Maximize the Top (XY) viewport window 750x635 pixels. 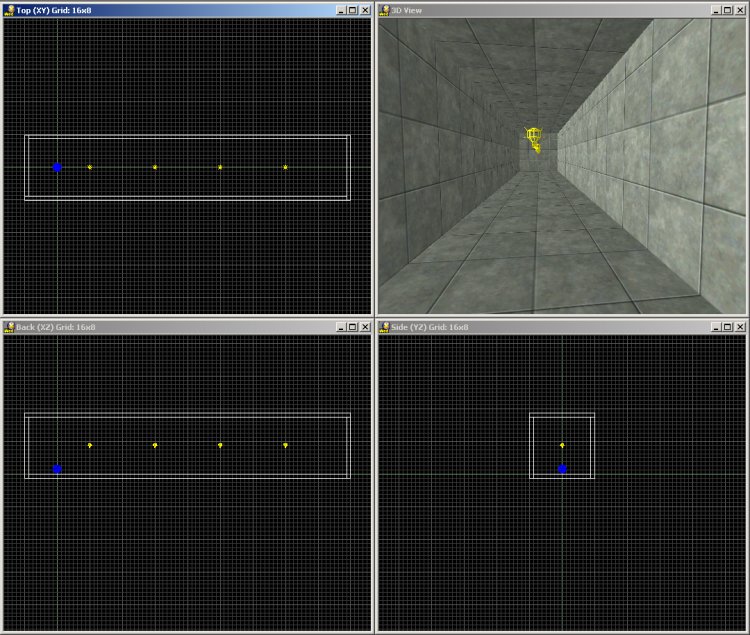[352, 10]
